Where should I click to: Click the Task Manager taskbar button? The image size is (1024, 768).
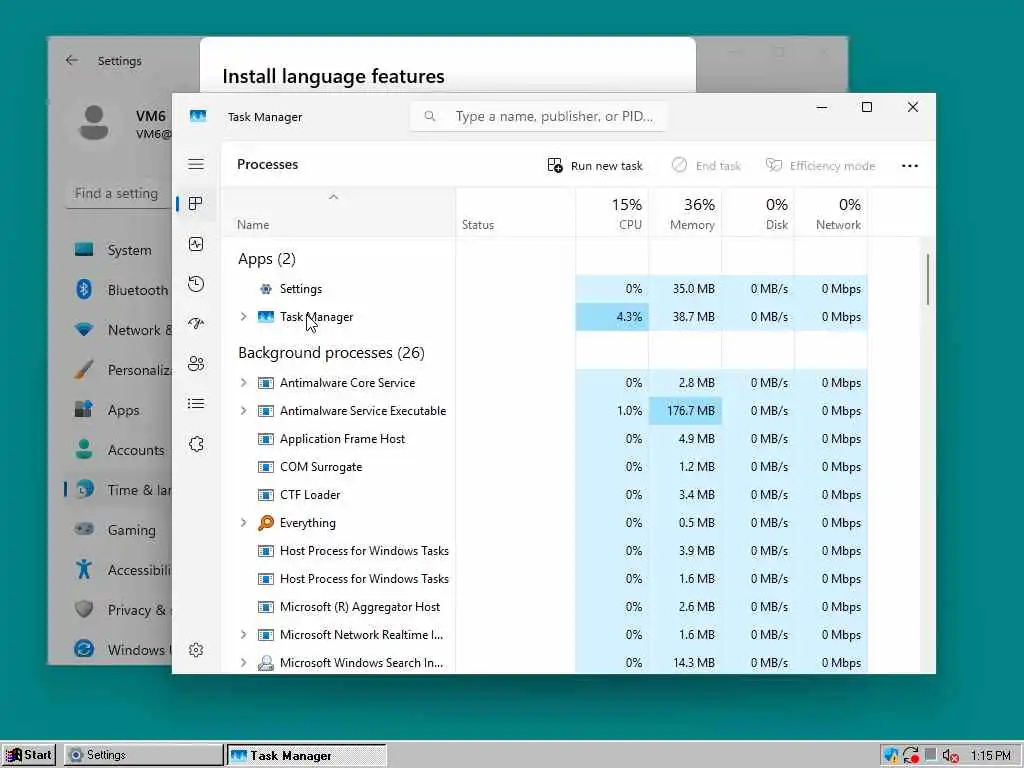coord(307,756)
